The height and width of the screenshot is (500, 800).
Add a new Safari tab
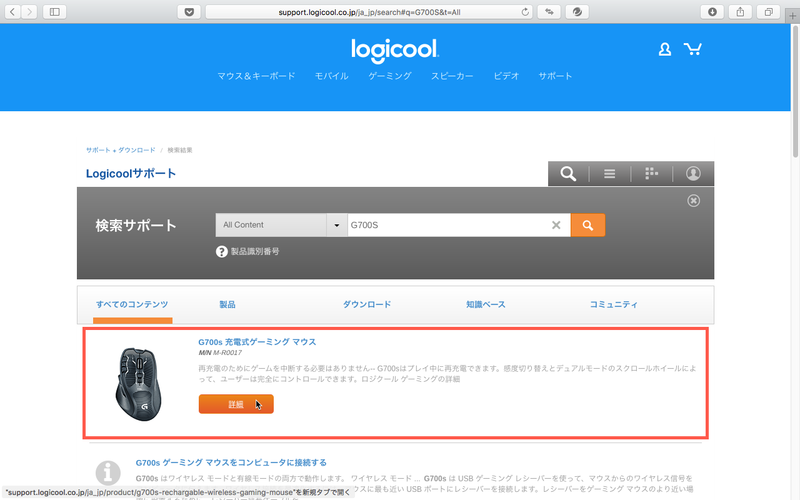pos(792,16)
